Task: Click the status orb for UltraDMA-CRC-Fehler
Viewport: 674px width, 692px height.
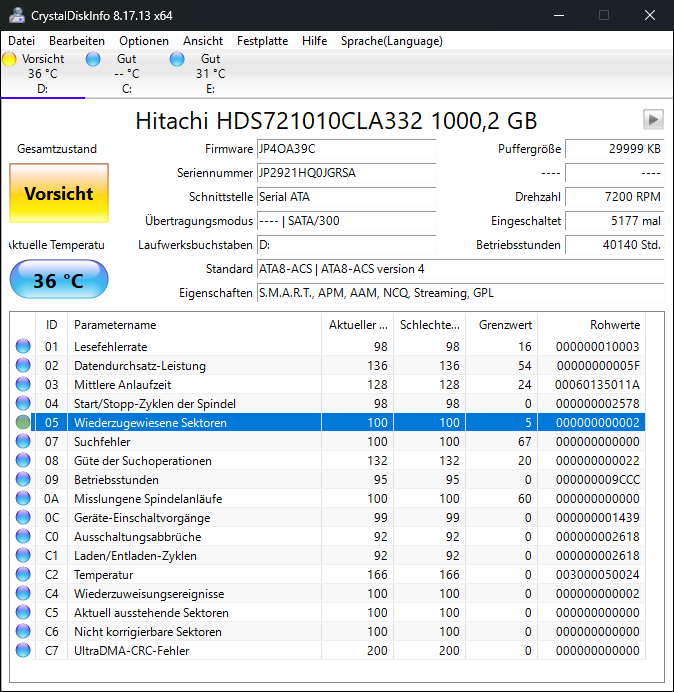Action: [23, 650]
